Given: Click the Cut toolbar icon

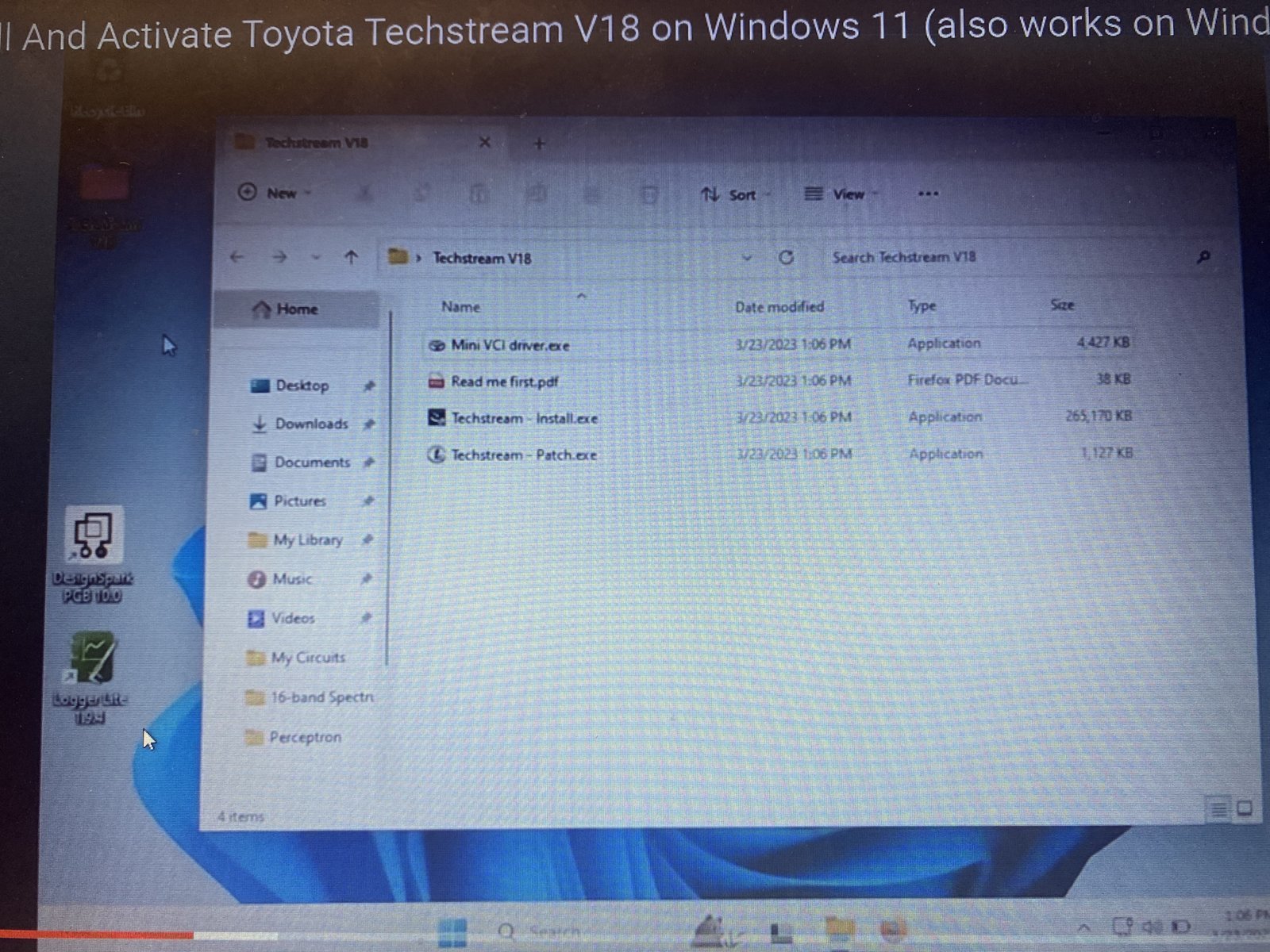Looking at the screenshot, I should coord(364,194).
